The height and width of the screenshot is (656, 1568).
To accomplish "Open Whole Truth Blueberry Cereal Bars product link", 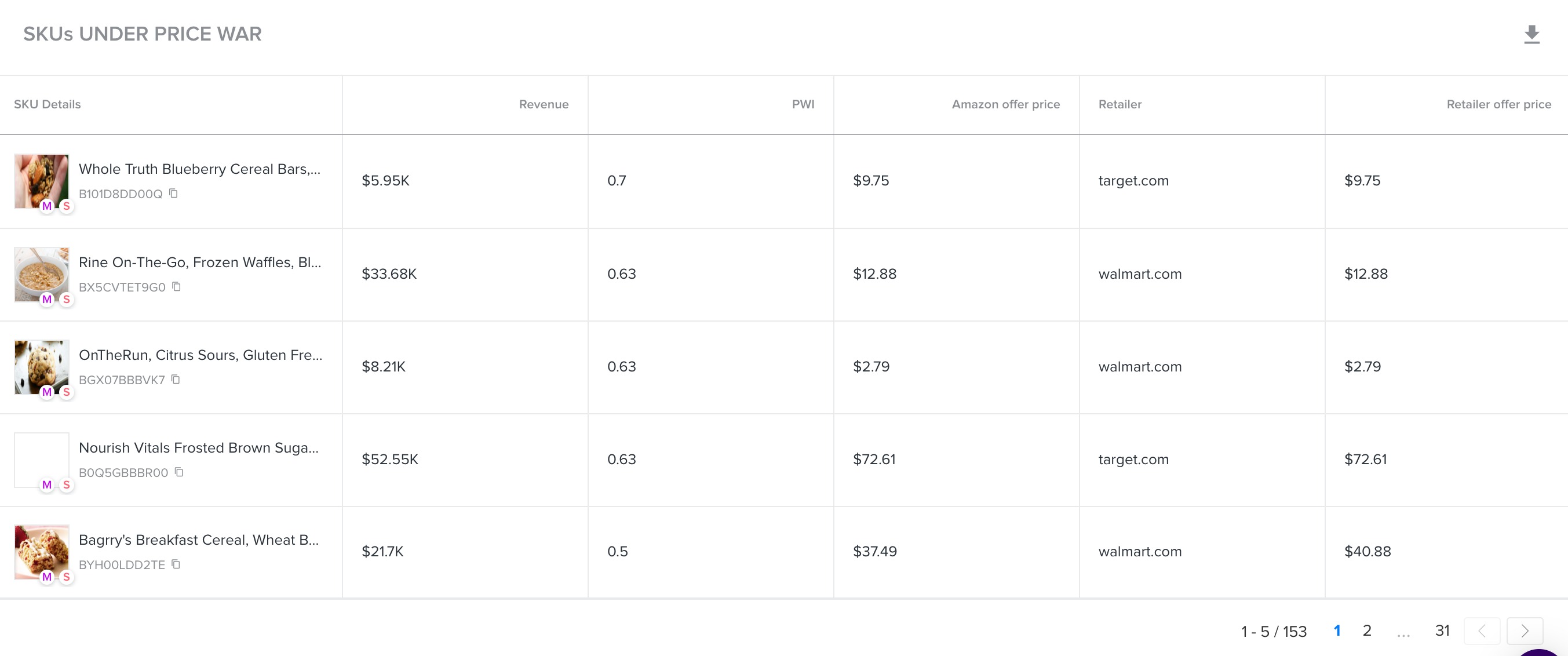I will [x=200, y=169].
